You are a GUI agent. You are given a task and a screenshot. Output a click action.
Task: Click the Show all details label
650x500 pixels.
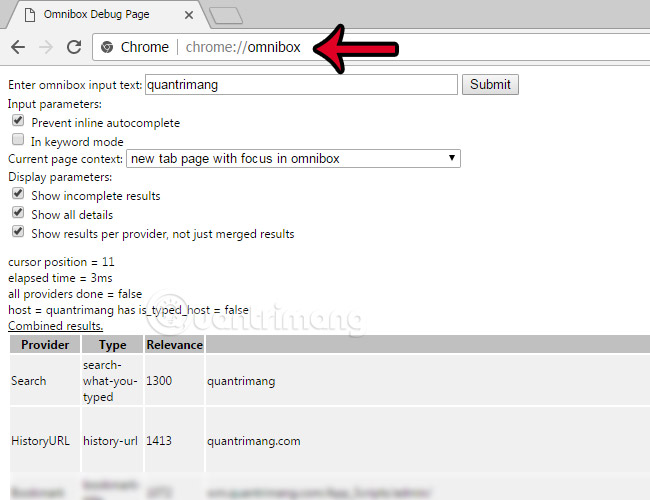72,215
